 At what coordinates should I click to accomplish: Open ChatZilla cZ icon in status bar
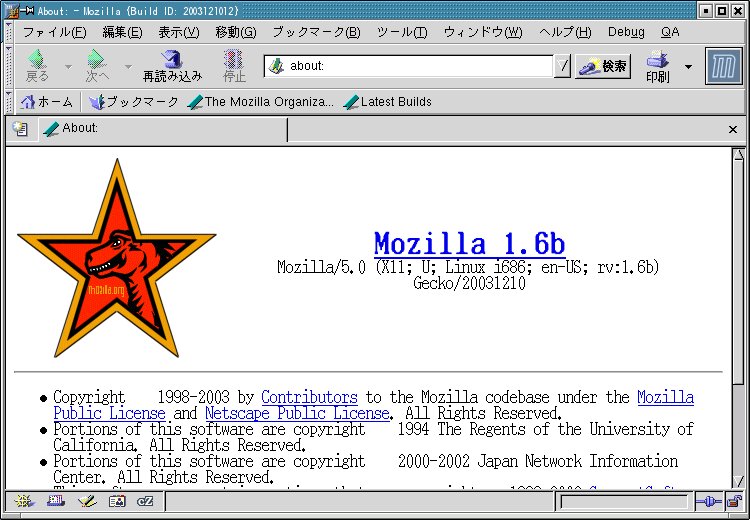point(145,501)
